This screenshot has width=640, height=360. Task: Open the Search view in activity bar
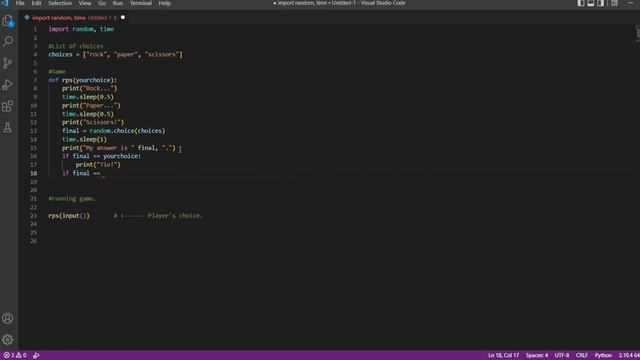(8, 42)
